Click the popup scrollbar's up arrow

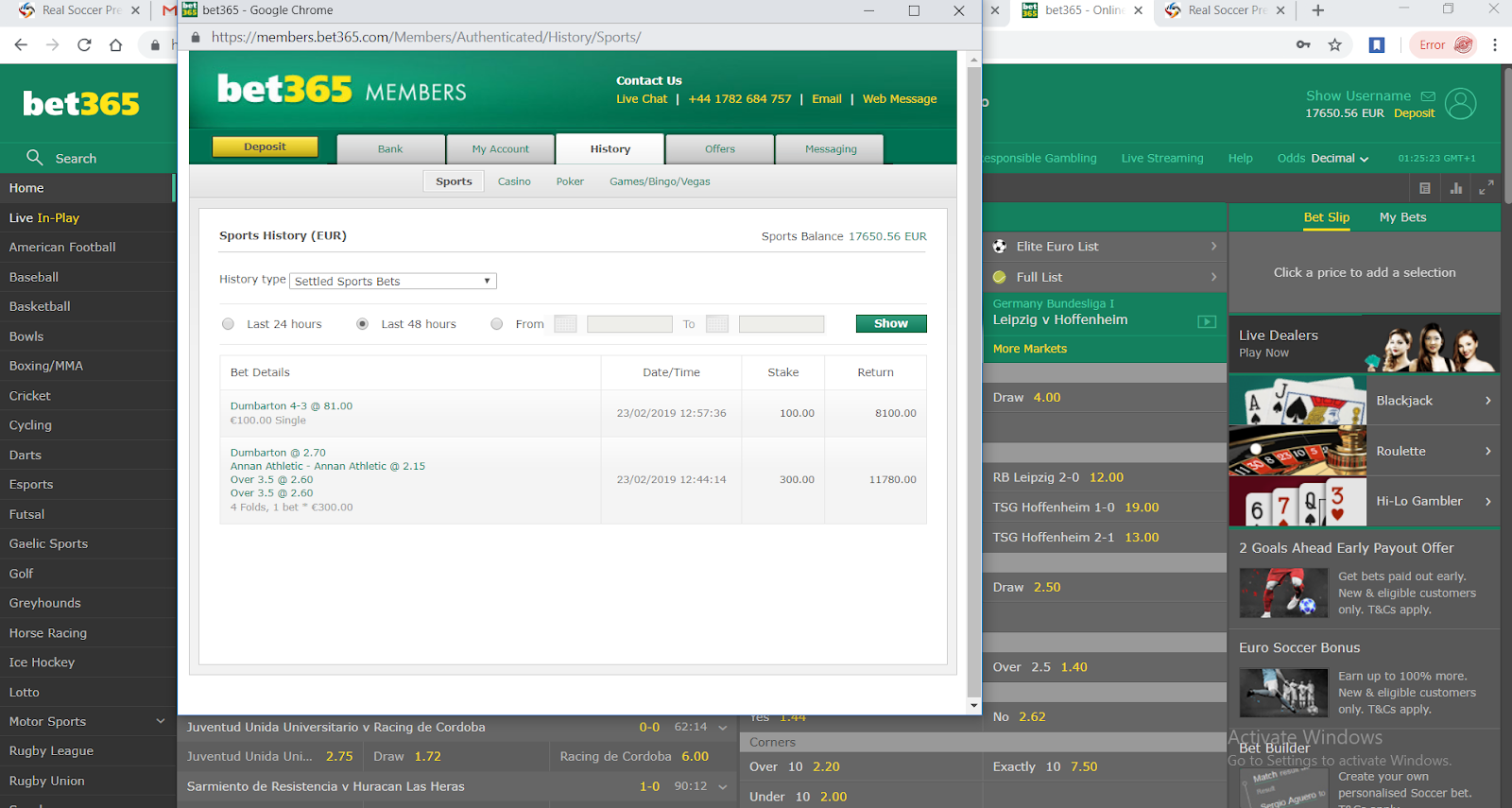click(974, 60)
